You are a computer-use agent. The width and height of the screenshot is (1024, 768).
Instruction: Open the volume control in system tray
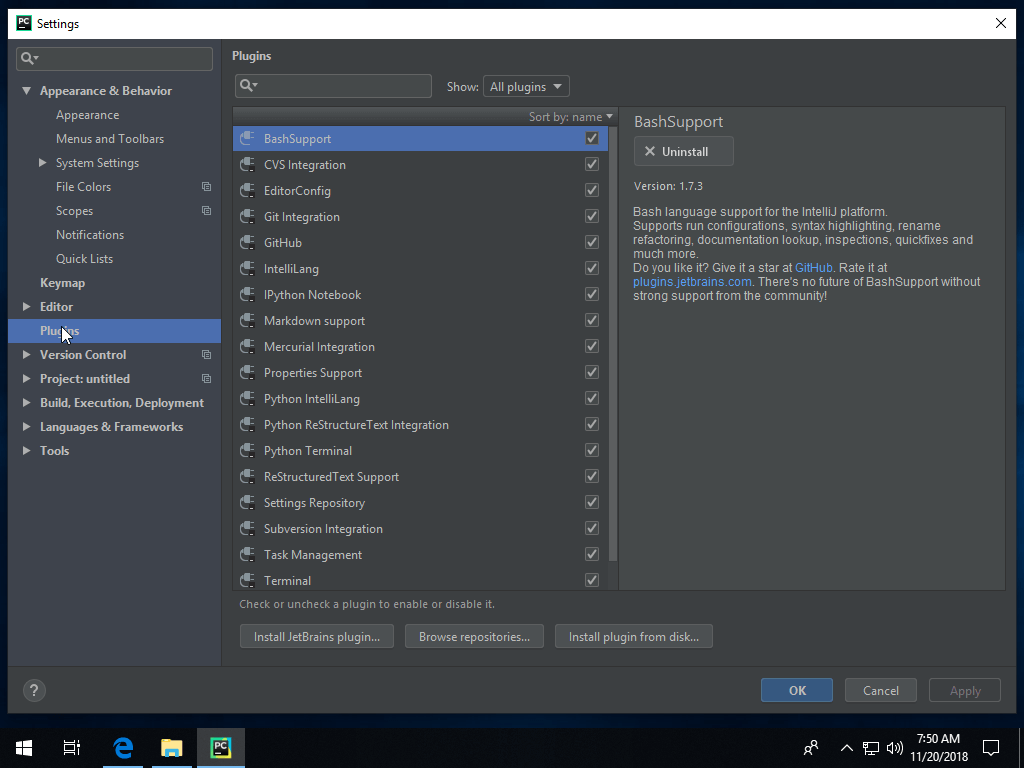[895, 748]
